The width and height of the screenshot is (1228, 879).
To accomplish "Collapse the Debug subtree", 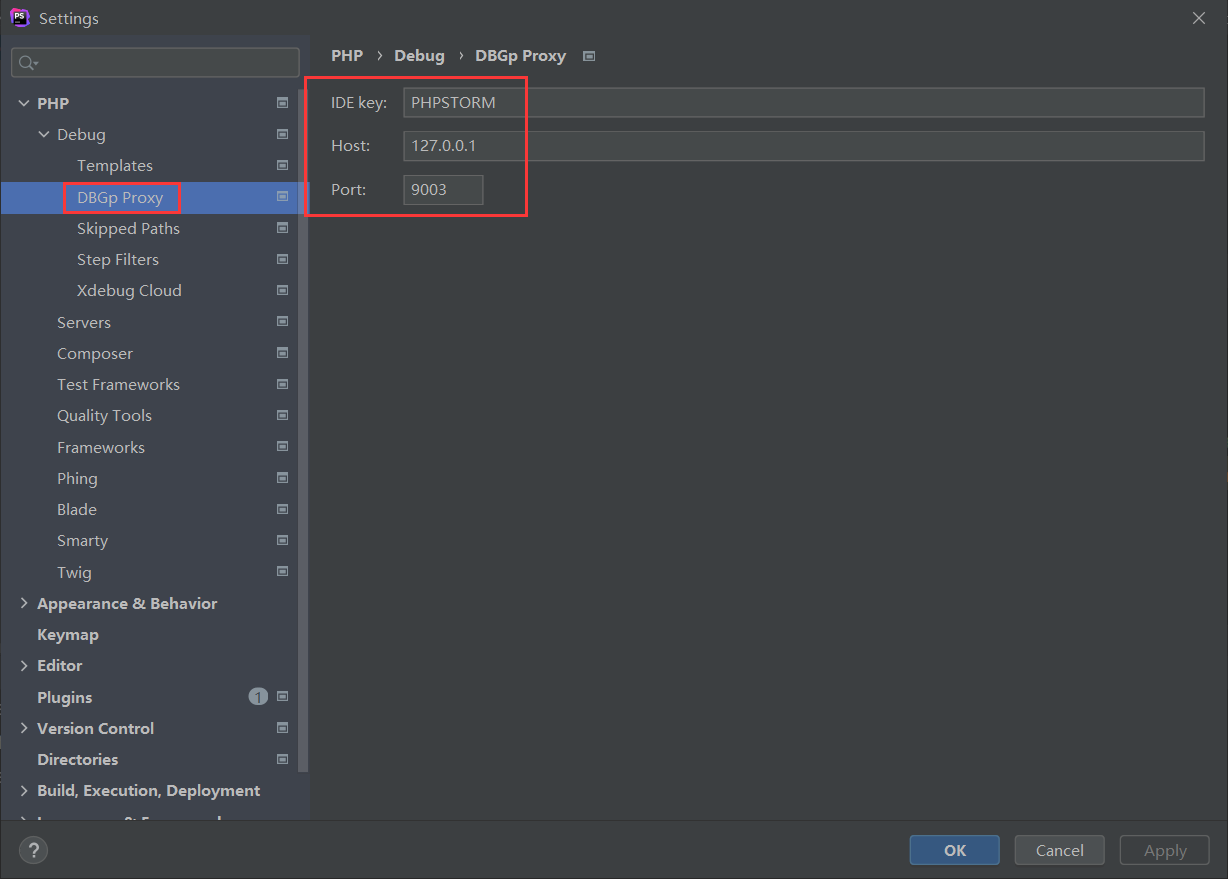I will (44, 134).
